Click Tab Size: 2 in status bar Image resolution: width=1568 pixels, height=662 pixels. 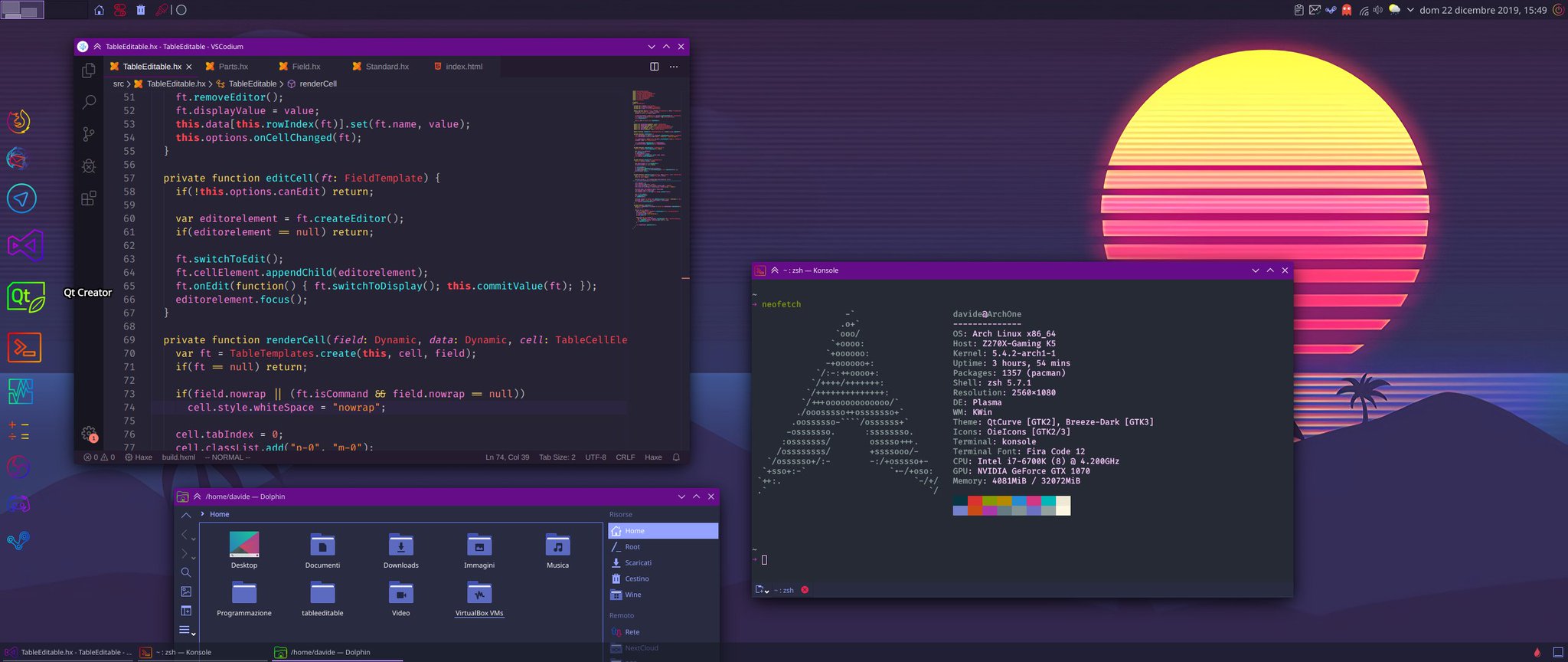tap(557, 457)
